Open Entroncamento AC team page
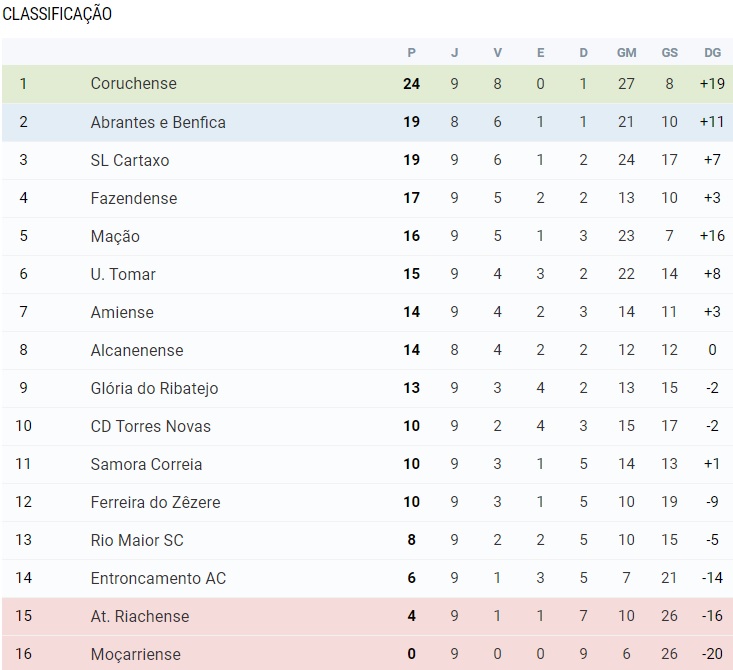 158,578
